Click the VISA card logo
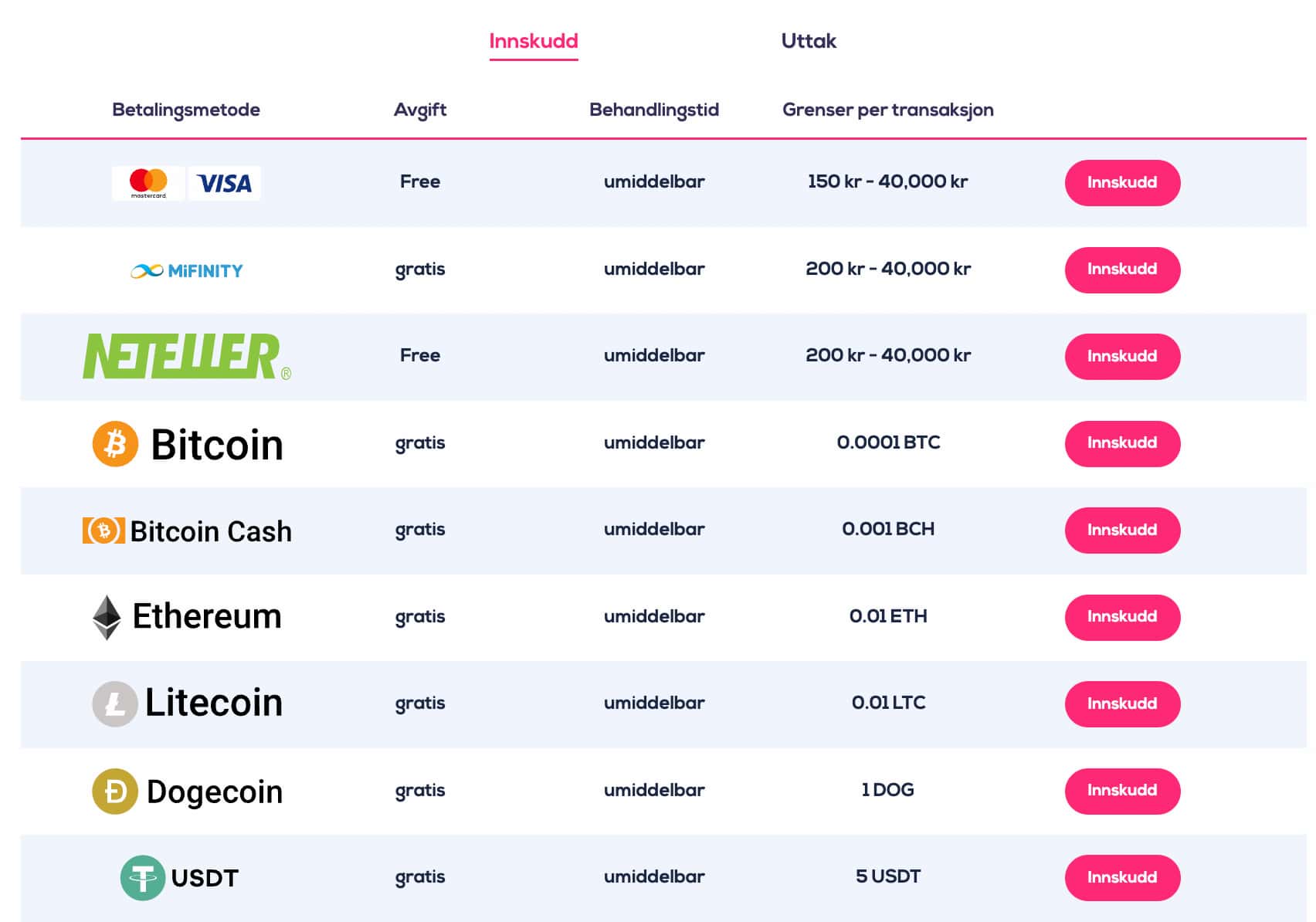The width and height of the screenshot is (1316, 922). pos(224,183)
